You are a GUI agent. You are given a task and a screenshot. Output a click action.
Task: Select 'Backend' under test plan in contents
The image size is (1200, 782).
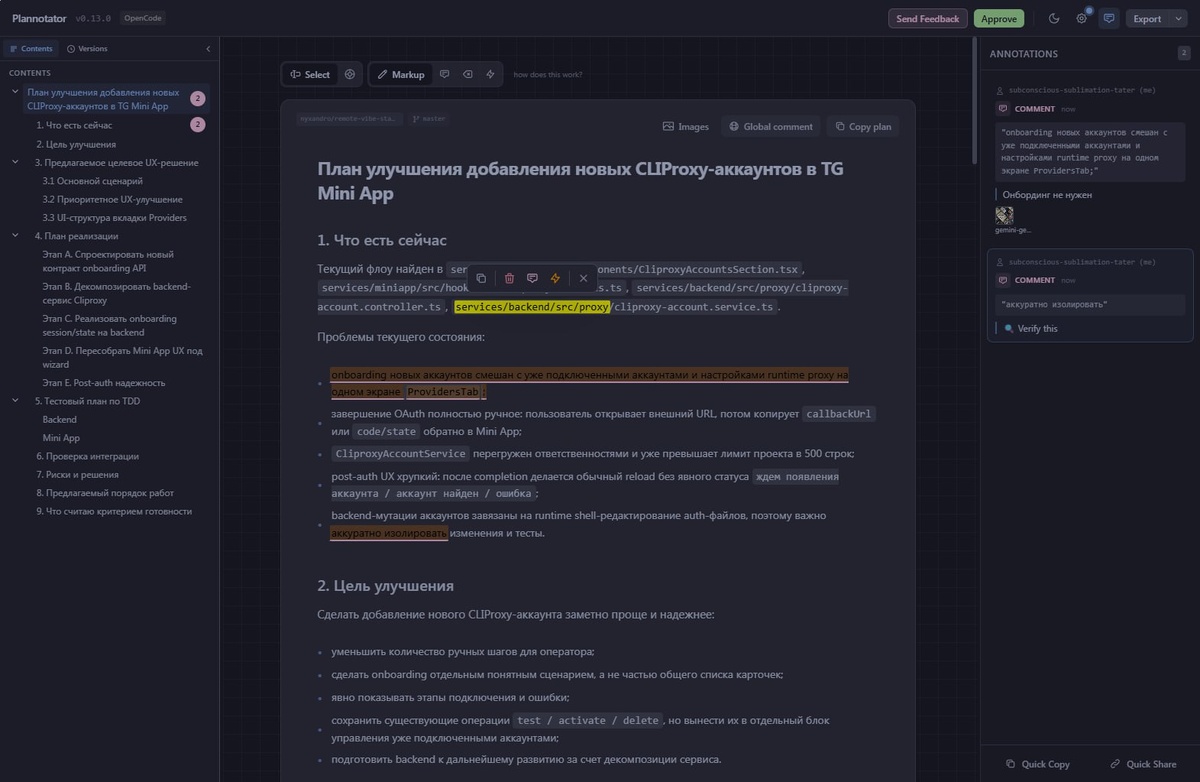59,419
